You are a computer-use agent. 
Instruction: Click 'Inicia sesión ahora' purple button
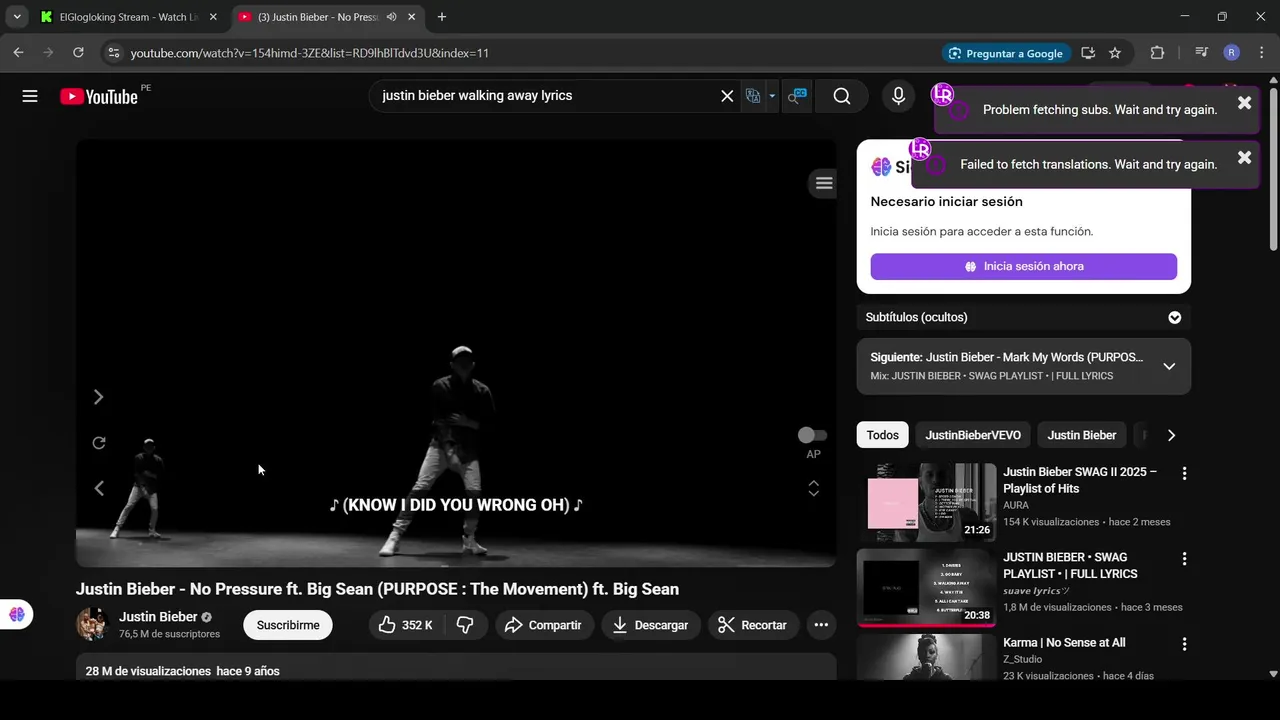click(x=1023, y=266)
